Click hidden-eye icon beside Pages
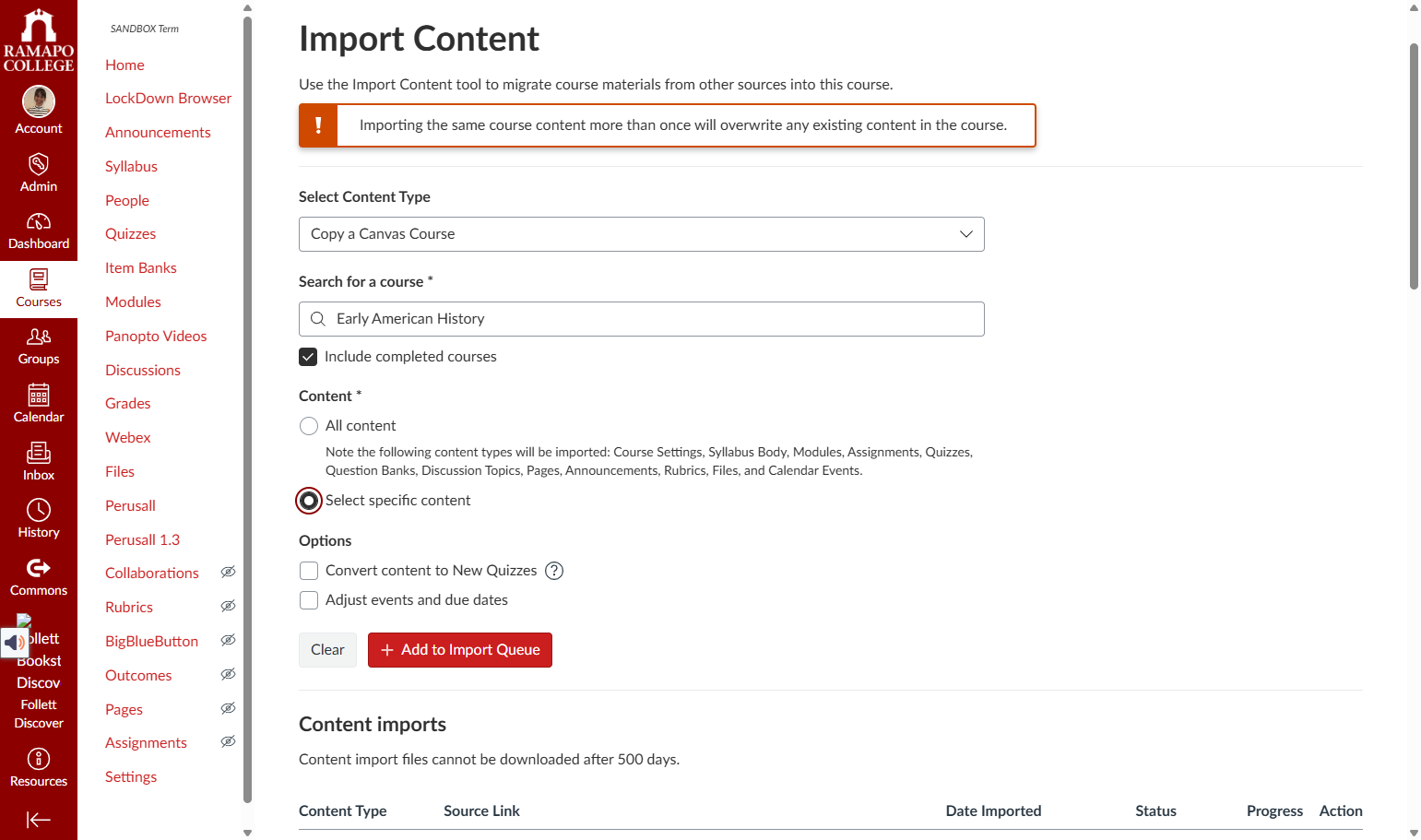The image size is (1421, 840). [x=229, y=709]
